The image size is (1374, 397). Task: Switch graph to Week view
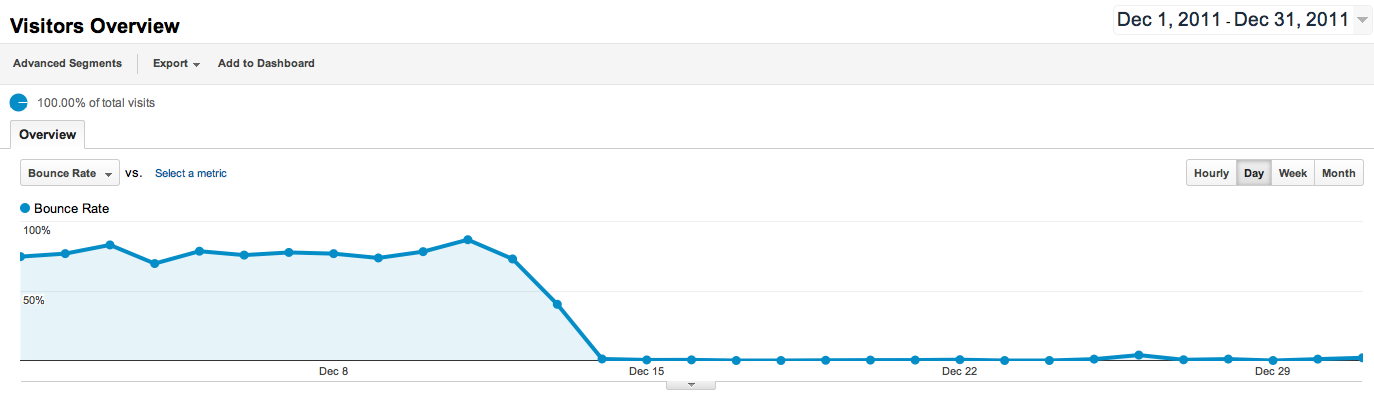[1293, 173]
